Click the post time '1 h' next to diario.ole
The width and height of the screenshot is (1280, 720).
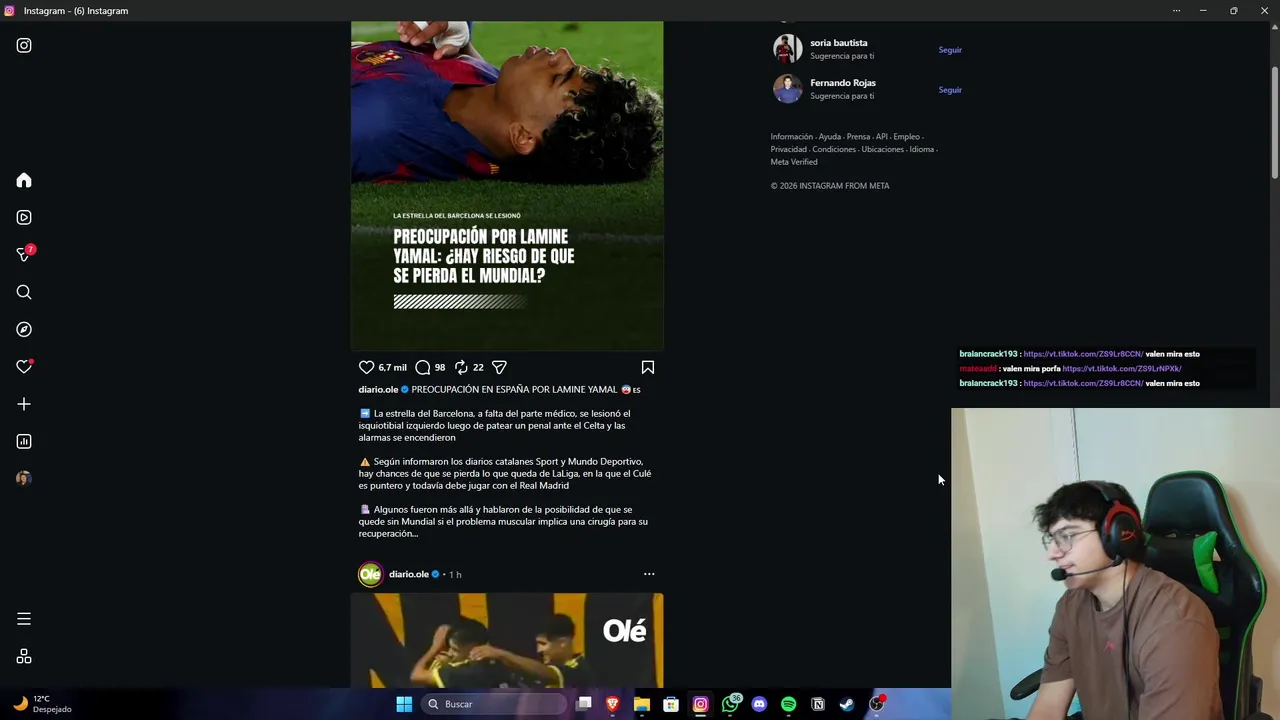point(455,575)
